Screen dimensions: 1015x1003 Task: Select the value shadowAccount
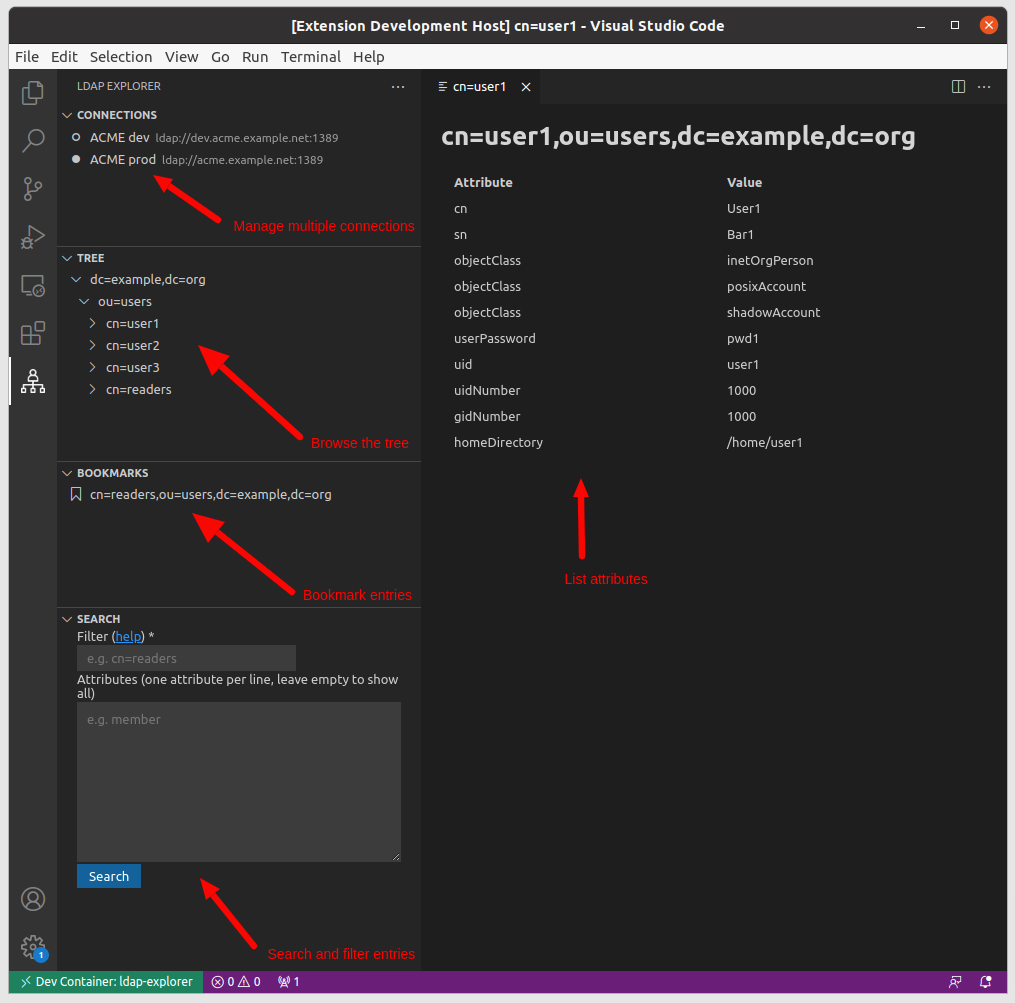(x=773, y=313)
